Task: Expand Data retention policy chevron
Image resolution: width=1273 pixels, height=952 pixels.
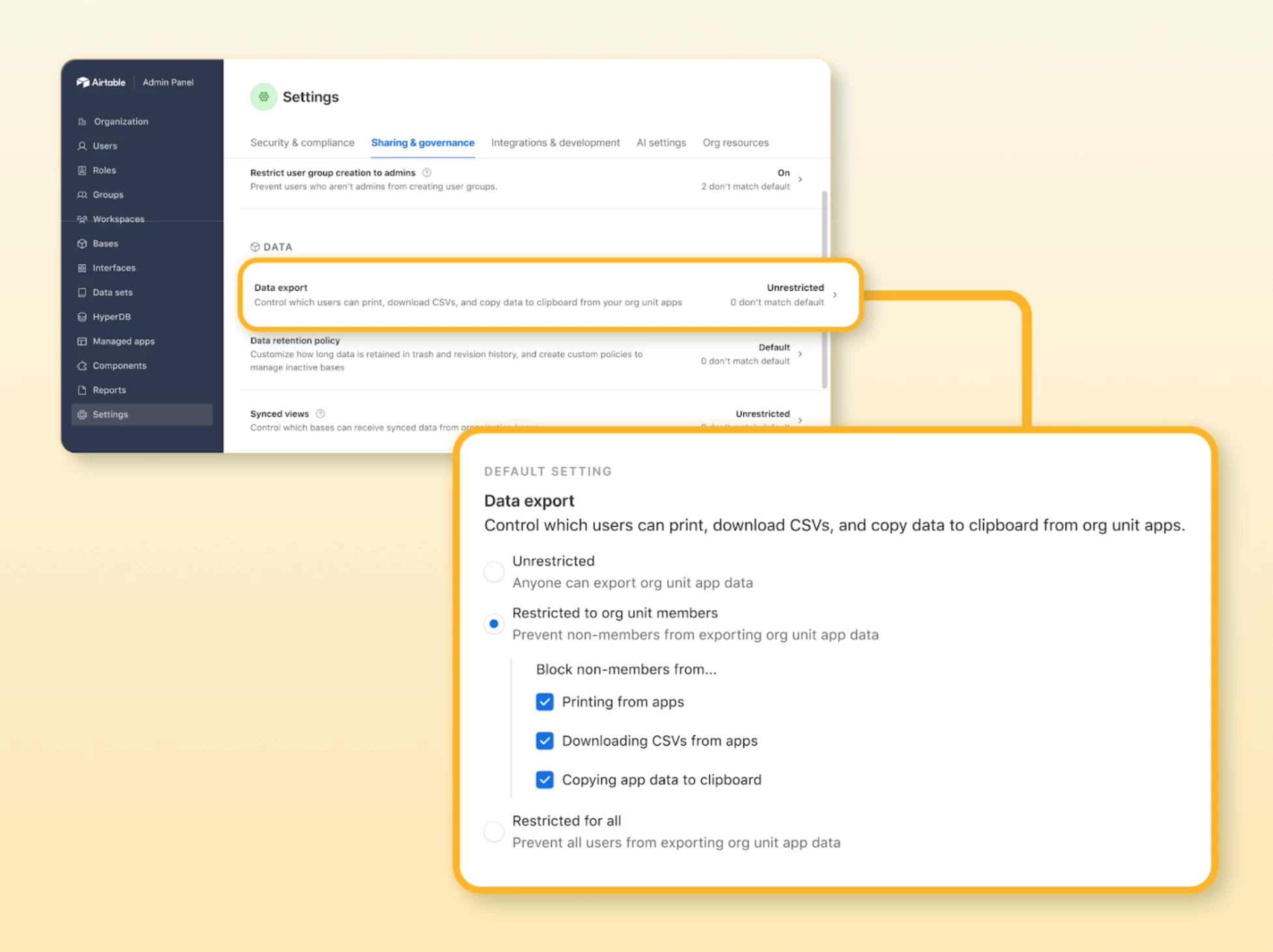Action: 800,354
